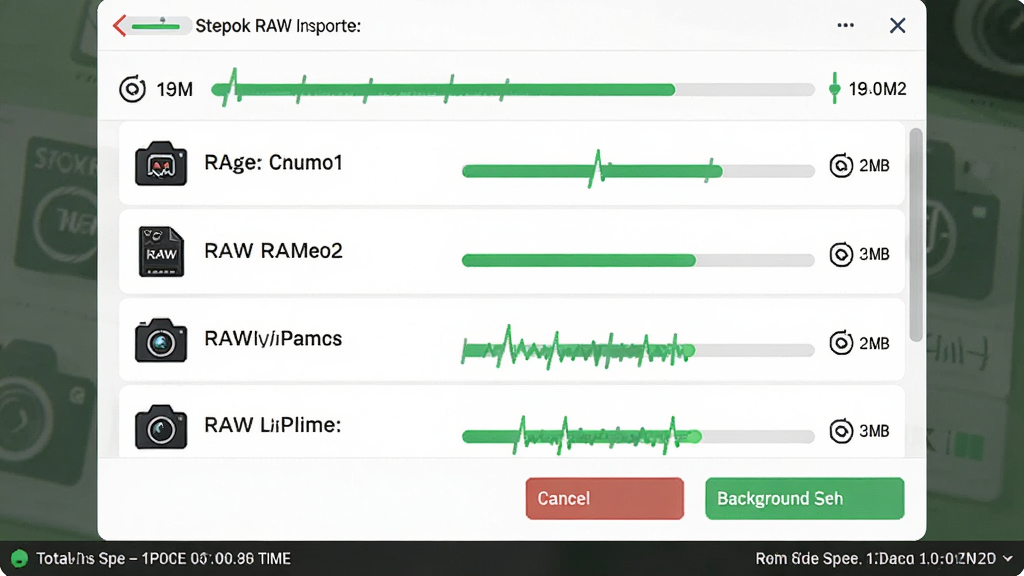
Task: Click the camera icon for RAWIy/iPamcs
Action: (x=161, y=340)
